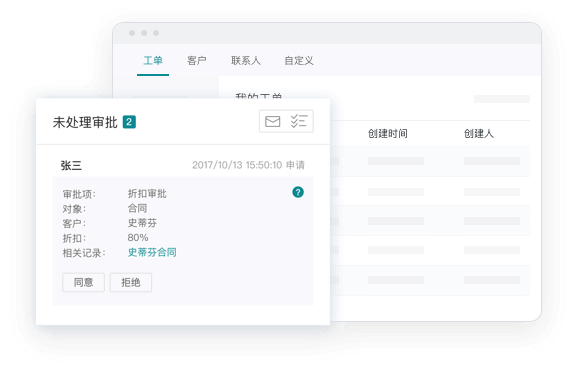The height and width of the screenshot is (373, 572).
Task: Click the unprocessed approvals count badge 2
Action: click(x=129, y=122)
